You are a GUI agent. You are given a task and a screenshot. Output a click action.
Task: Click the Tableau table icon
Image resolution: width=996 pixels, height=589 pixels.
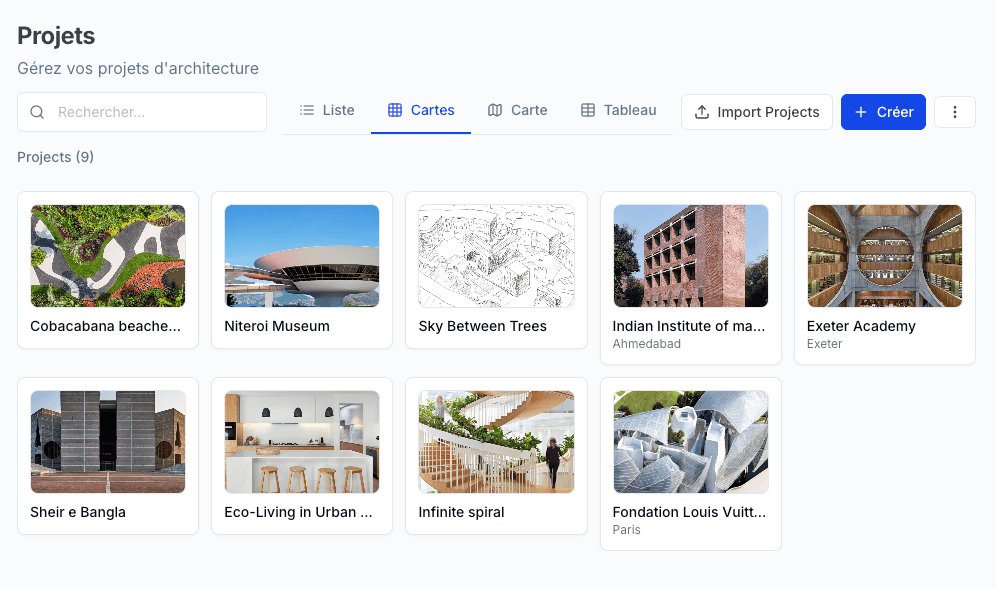[588, 111]
